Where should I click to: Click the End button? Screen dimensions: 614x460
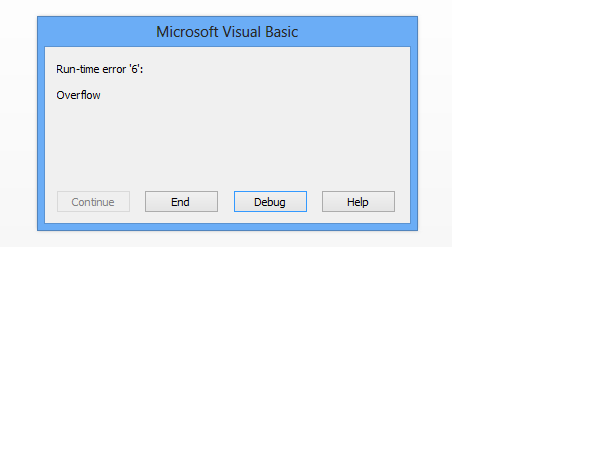click(x=181, y=202)
